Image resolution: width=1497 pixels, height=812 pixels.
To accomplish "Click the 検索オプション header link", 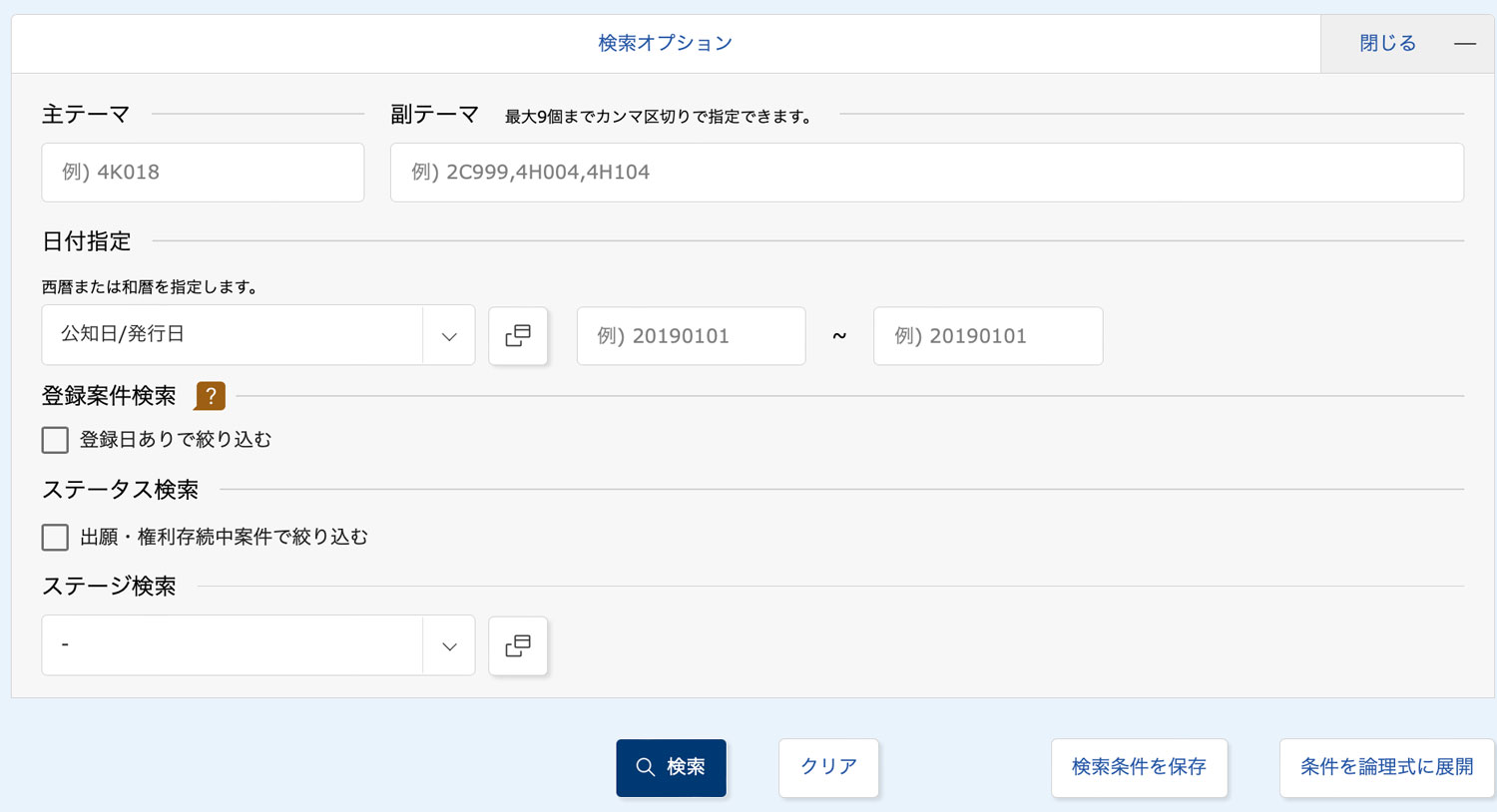I will coord(665,43).
